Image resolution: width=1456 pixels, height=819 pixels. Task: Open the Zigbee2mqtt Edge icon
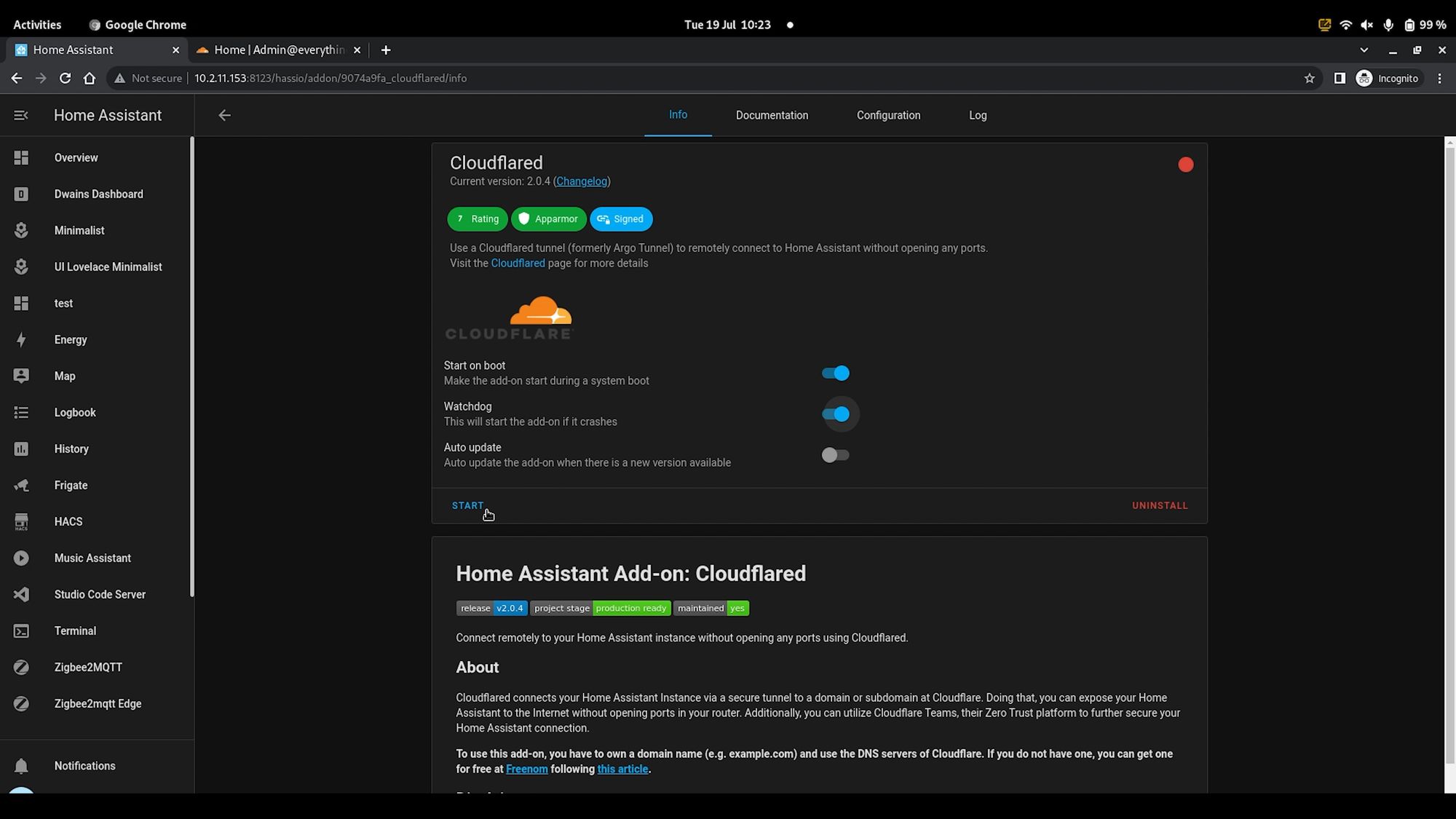click(x=21, y=704)
